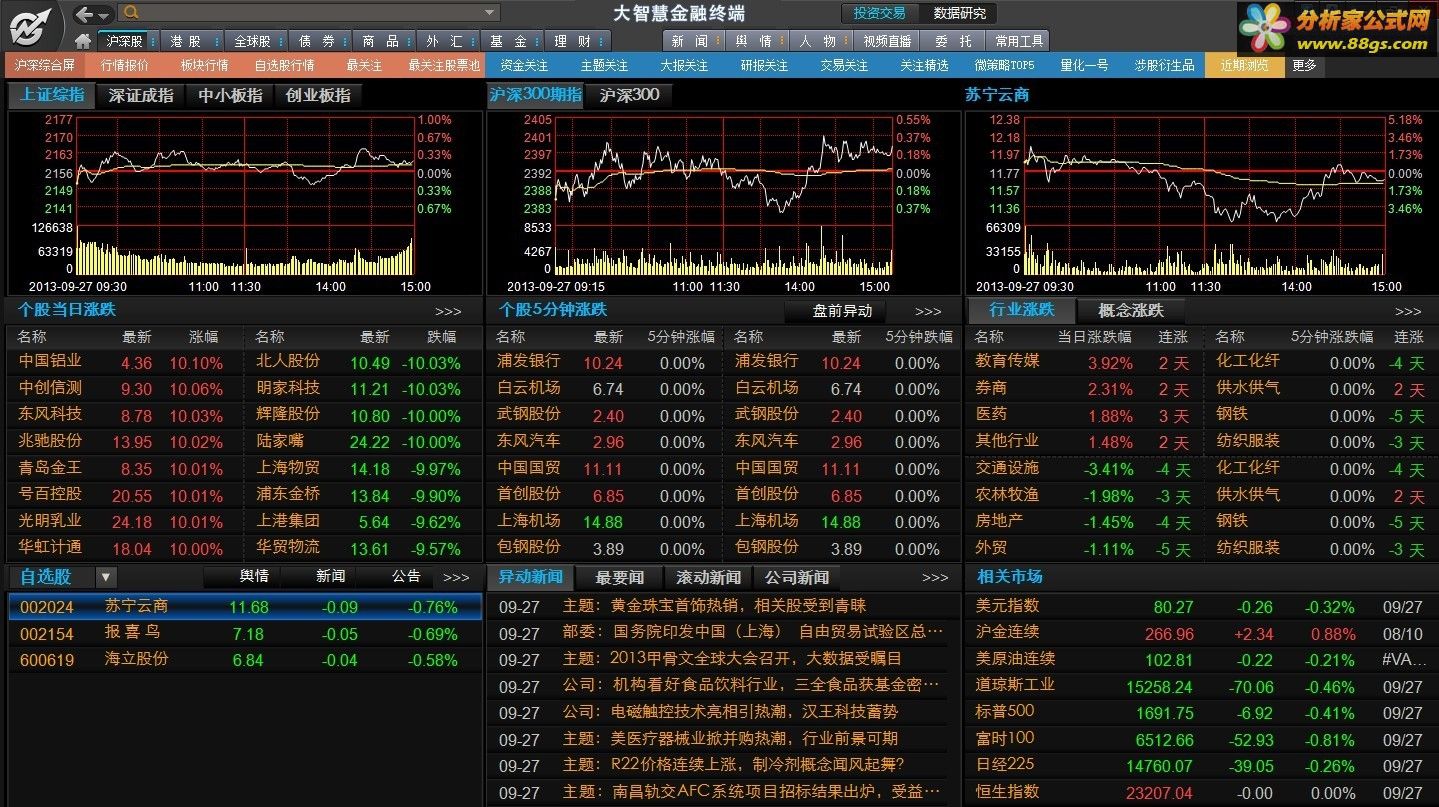Screen dimensions: 1439x807
Task: Switch to the 公司新闻 news tab
Action: point(797,577)
